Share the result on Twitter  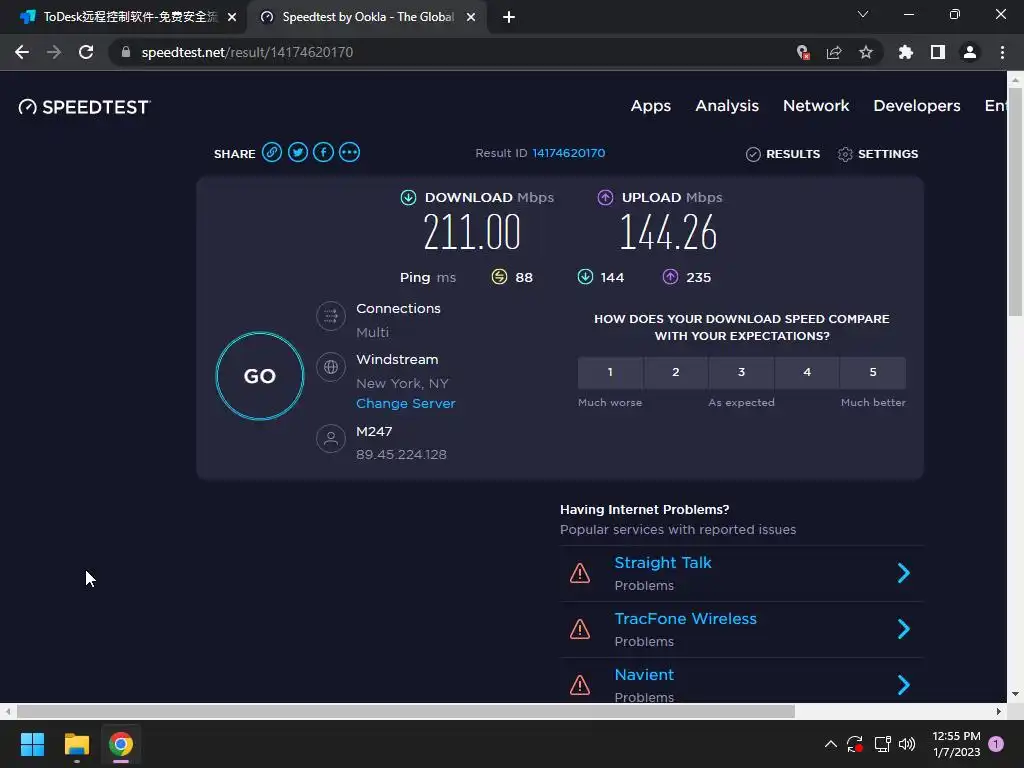click(298, 153)
